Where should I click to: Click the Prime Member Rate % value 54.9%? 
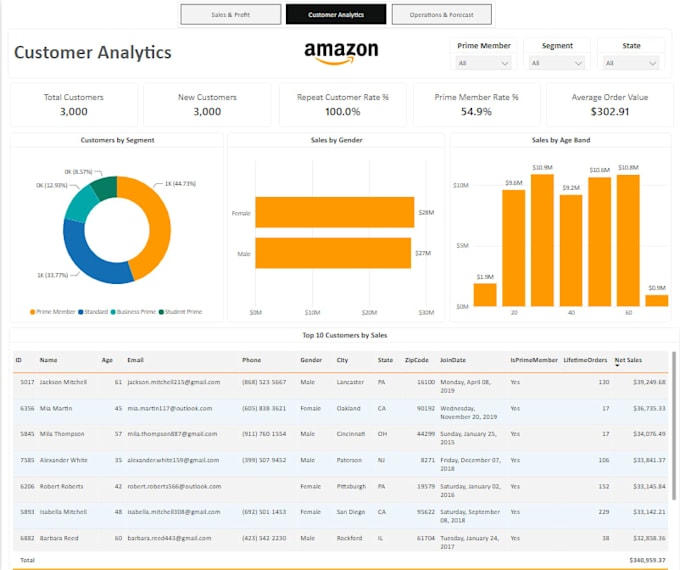(x=476, y=112)
